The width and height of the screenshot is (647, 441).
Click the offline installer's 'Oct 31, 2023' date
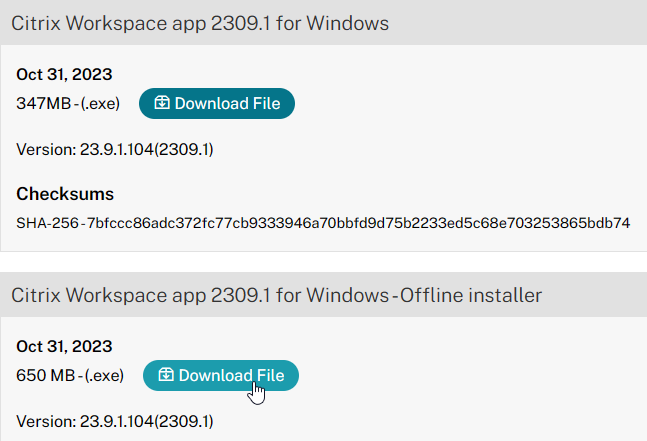click(x=64, y=347)
